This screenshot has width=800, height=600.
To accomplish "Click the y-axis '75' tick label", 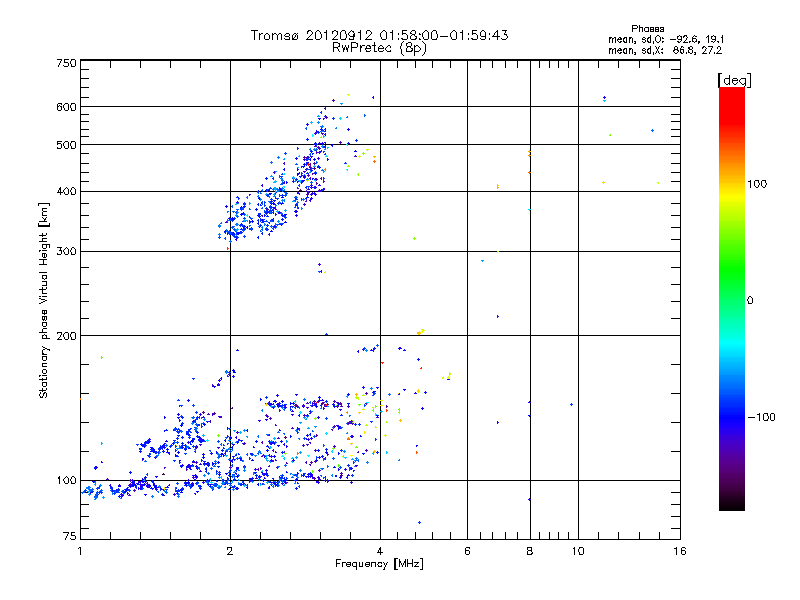I will pos(70,536).
